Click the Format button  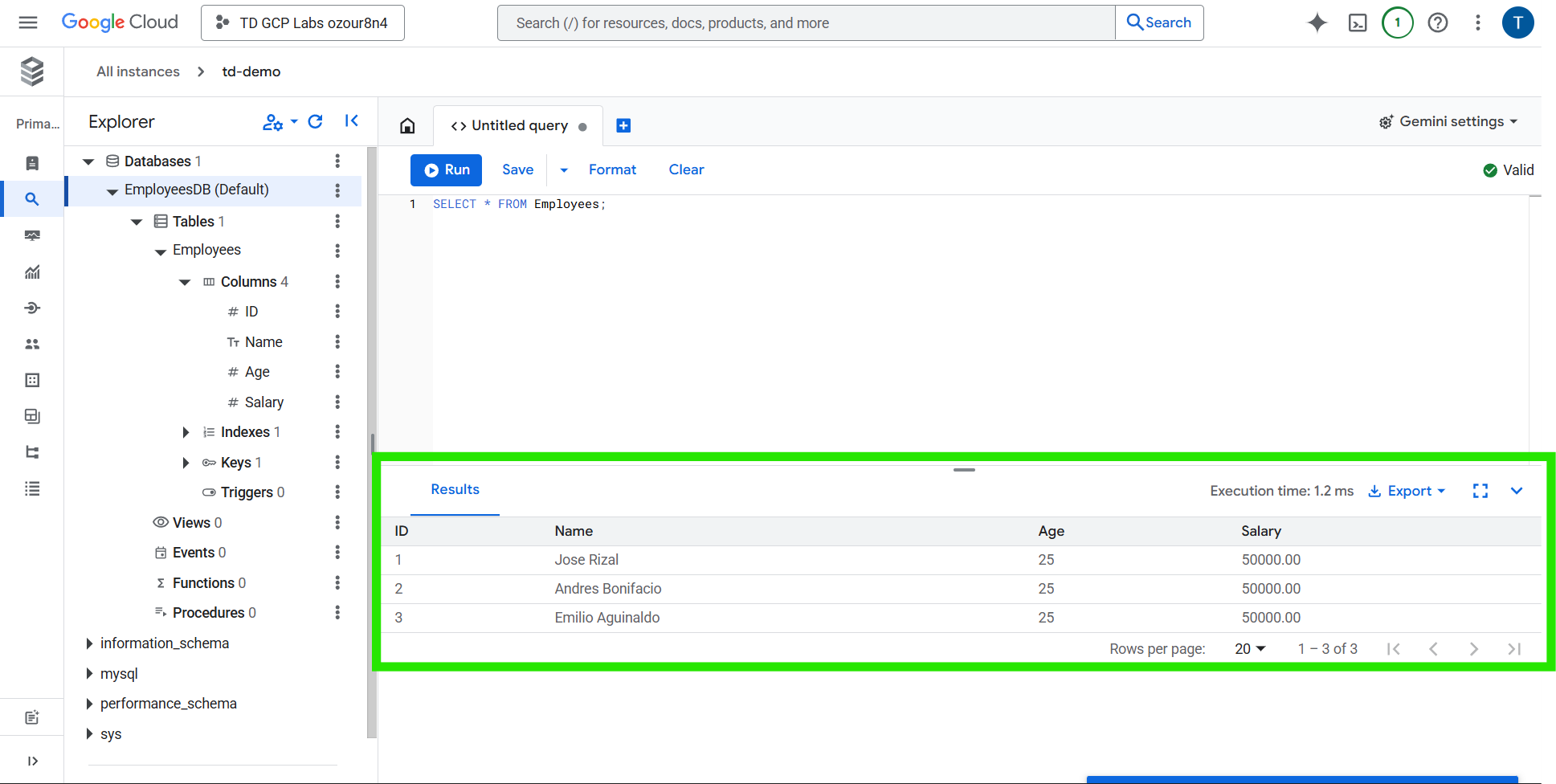[x=612, y=169]
